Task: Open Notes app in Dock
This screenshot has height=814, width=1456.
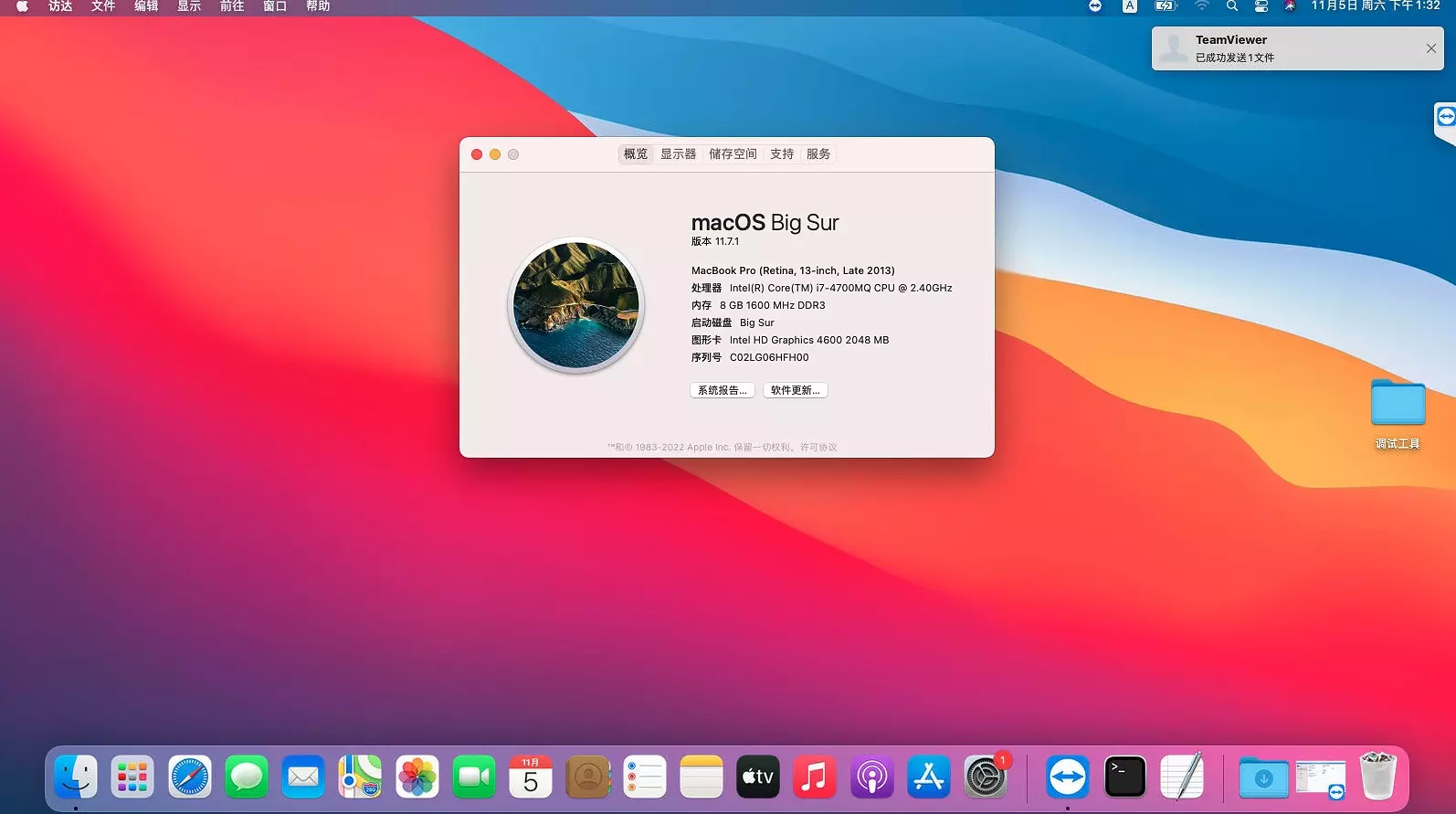Action: coord(702,777)
